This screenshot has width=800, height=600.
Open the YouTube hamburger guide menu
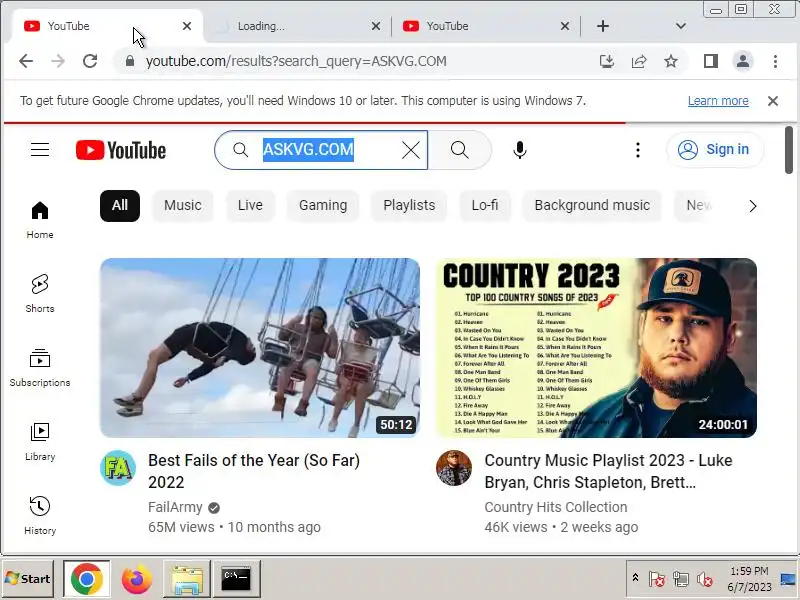pyautogui.click(x=40, y=150)
